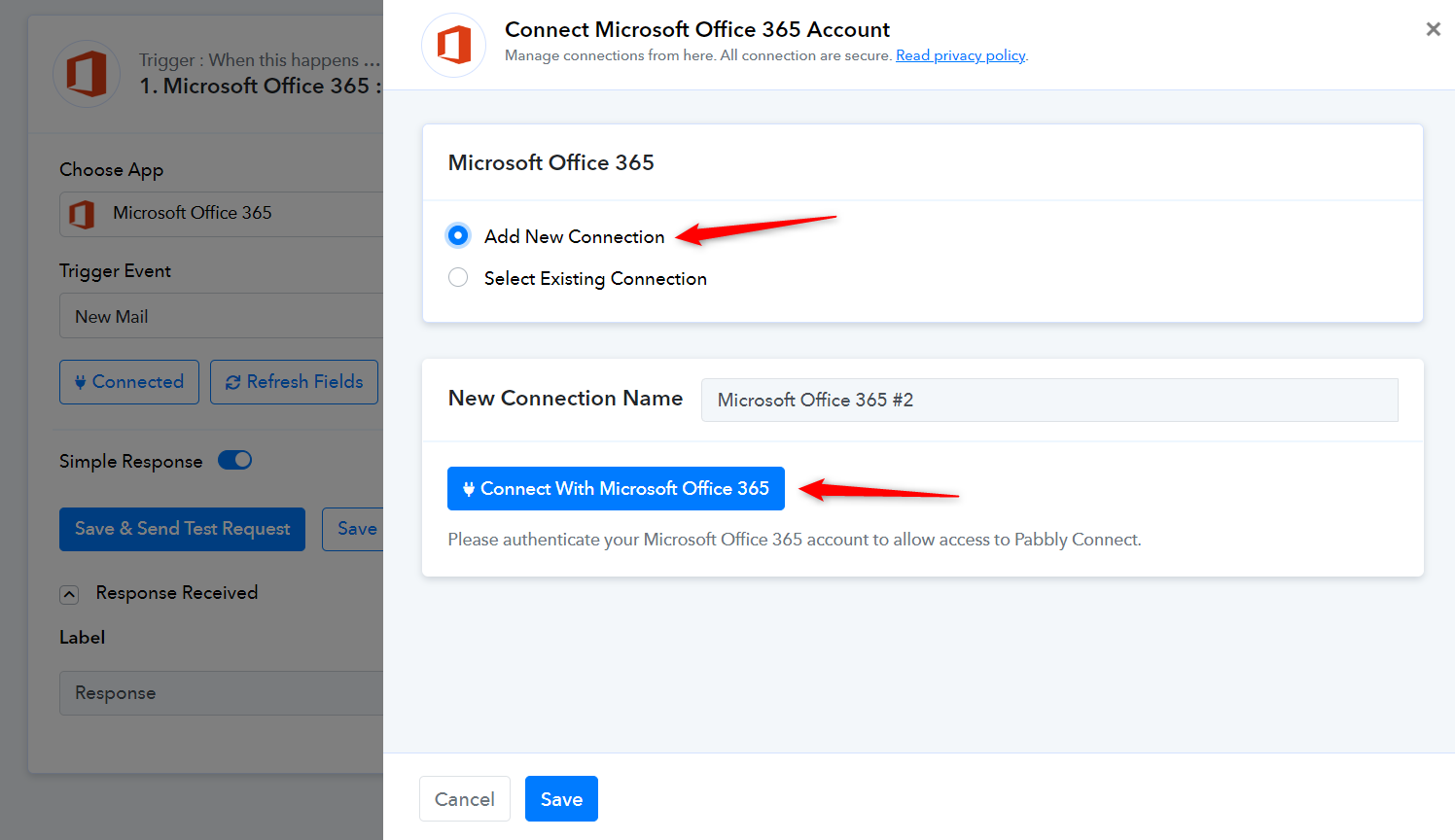
Task: Click the Response label input field
Action: point(224,693)
